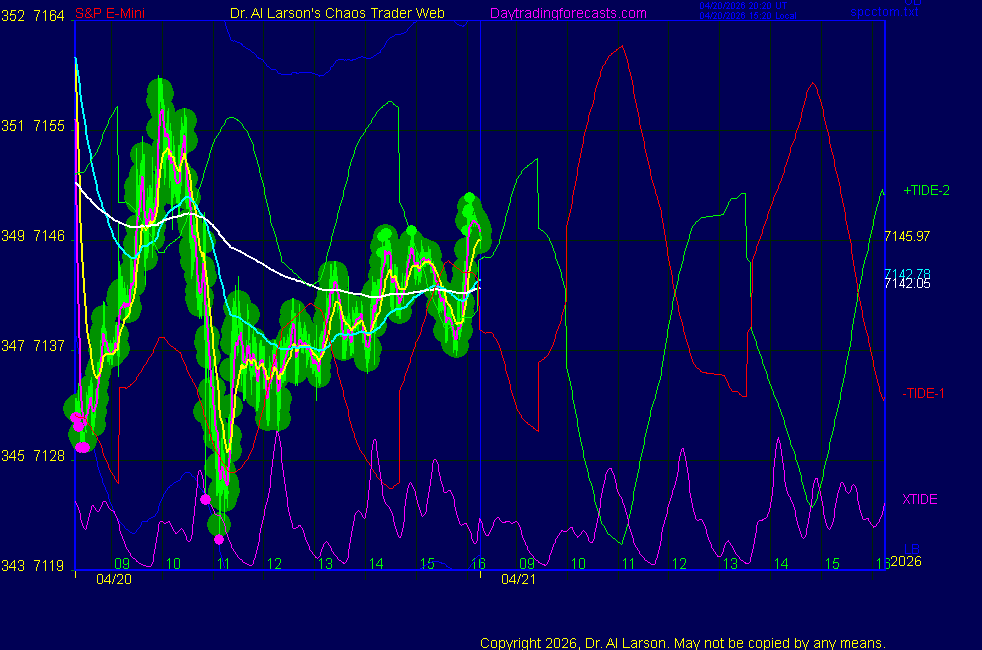Click the XTIDE legend label
This screenshot has width=982, height=650.
click(x=920, y=499)
